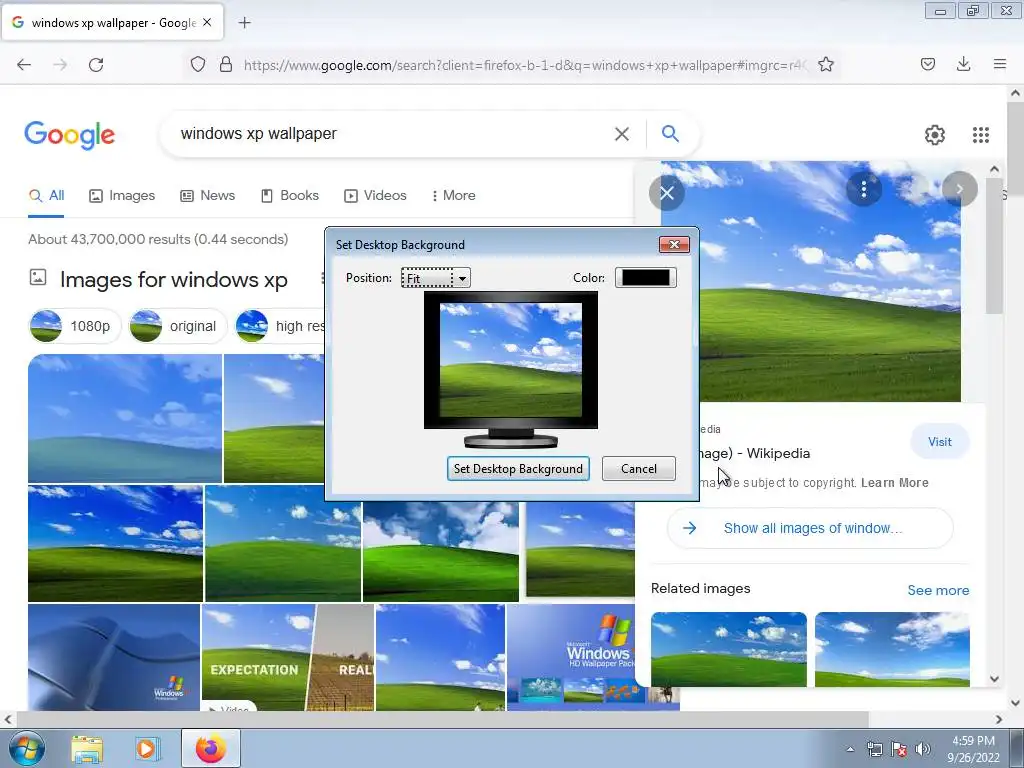The height and width of the screenshot is (768, 1024).
Task: Show hidden tray icons arrow
Action: pyautogui.click(x=850, y=749)
